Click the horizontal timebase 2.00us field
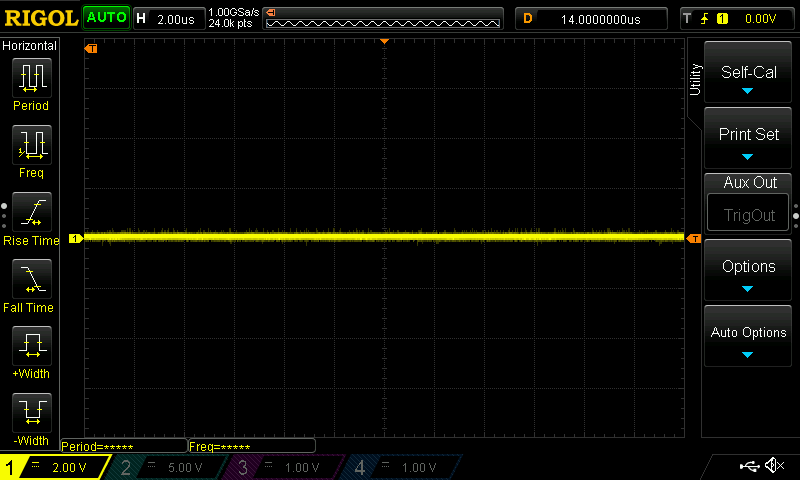Screen dimensions: 800x480 169,19
